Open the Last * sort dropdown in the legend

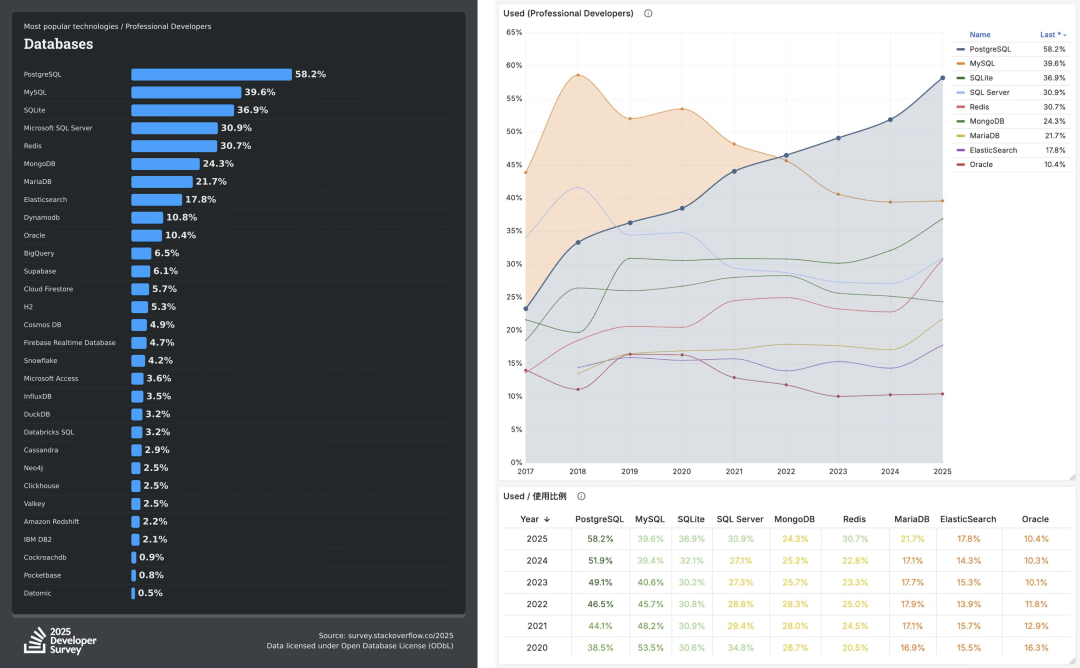tap(1053, 34)
